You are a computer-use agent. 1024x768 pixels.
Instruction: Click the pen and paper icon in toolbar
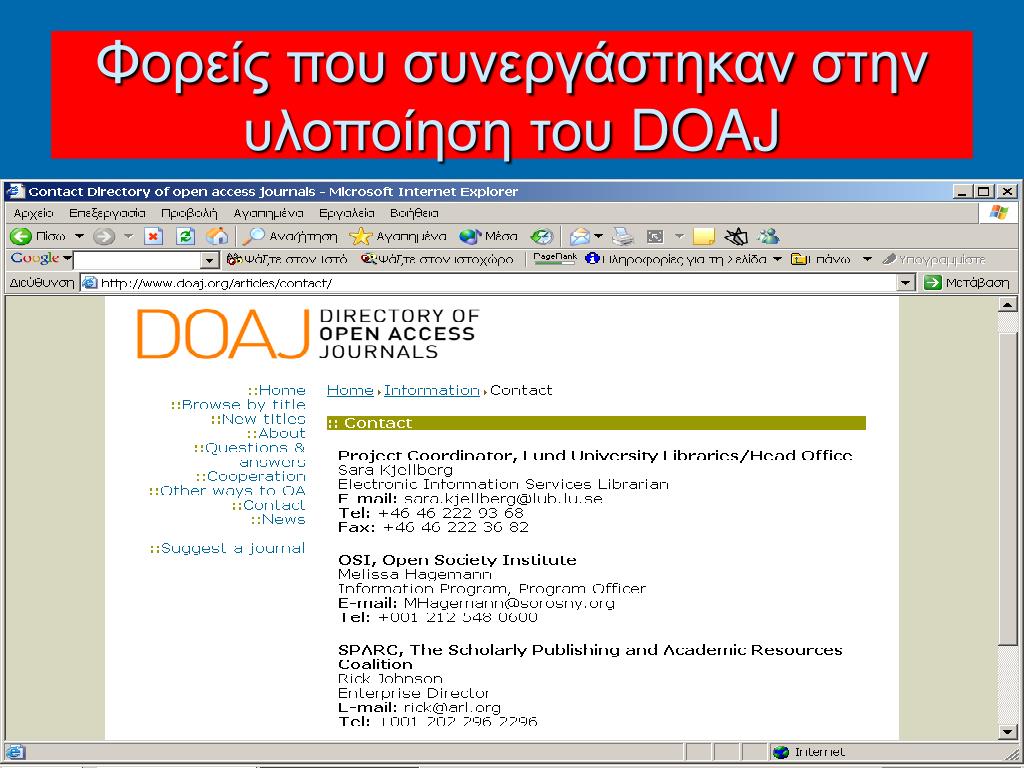(x=736, y=236)
